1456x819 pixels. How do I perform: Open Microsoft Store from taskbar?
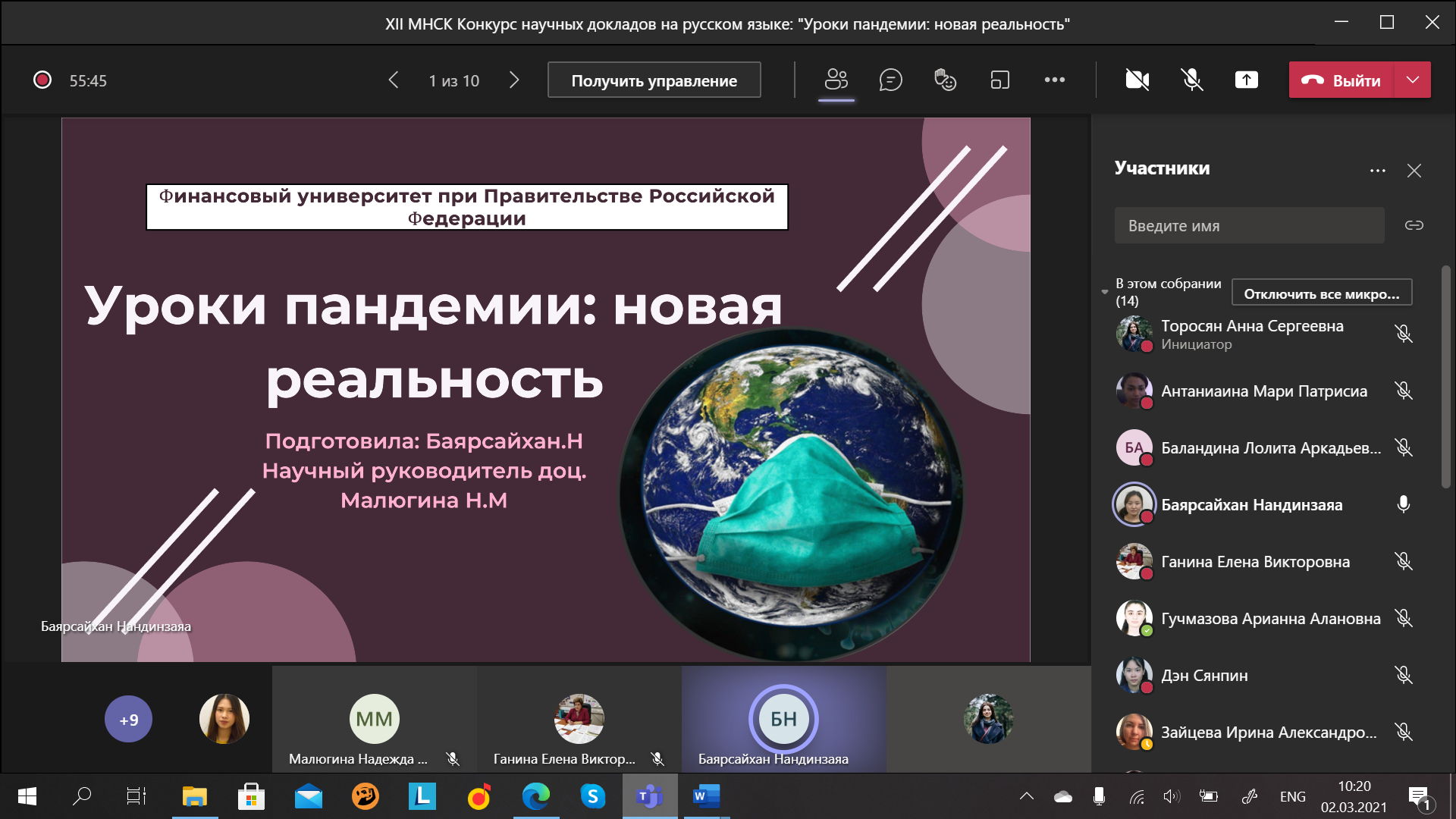[x=251, y=796]
